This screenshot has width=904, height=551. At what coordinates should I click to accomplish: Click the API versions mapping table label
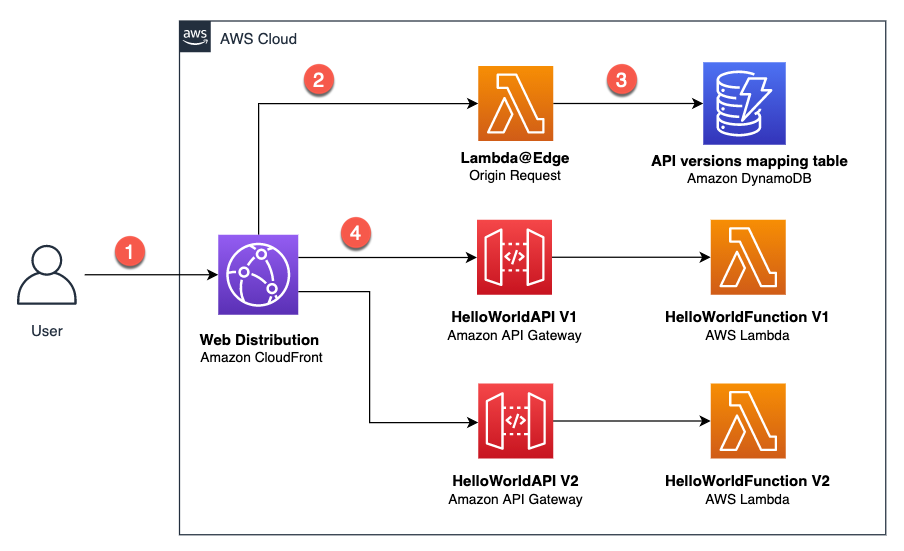pos(749,161)
